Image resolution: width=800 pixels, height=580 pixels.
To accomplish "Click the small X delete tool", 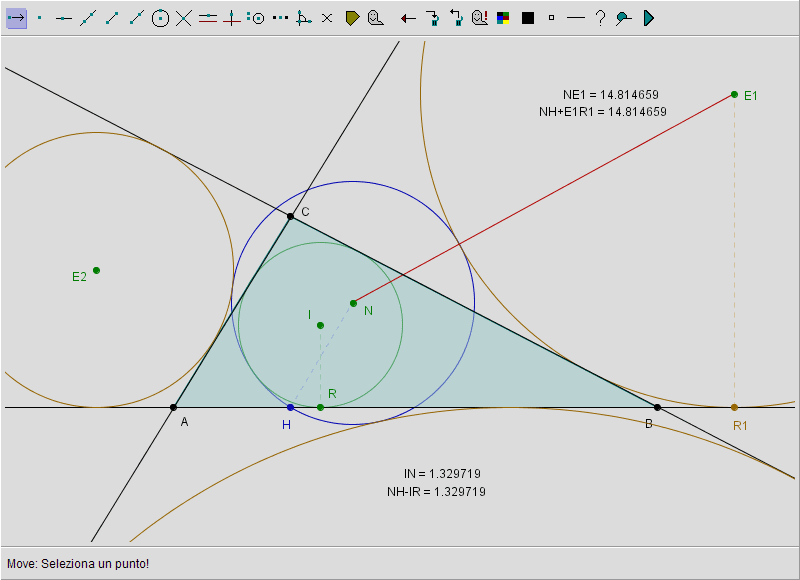I will click(327, 18).
